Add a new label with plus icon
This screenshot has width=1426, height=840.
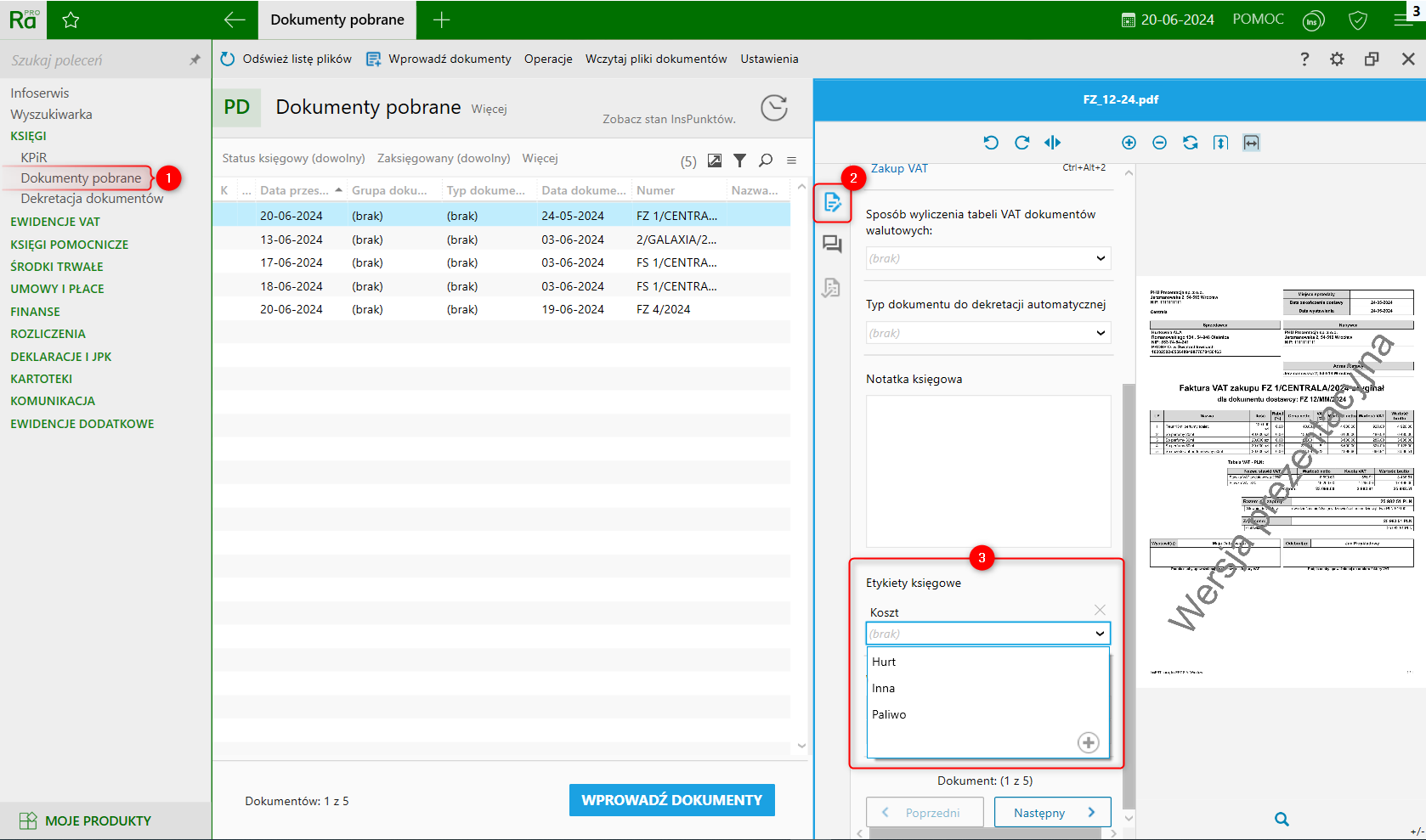(x=1088, y=742)
